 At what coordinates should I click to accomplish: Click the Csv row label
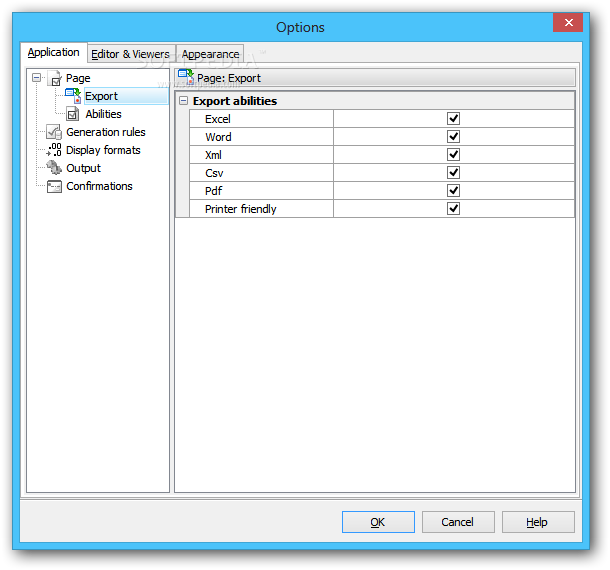pos(214,173)
